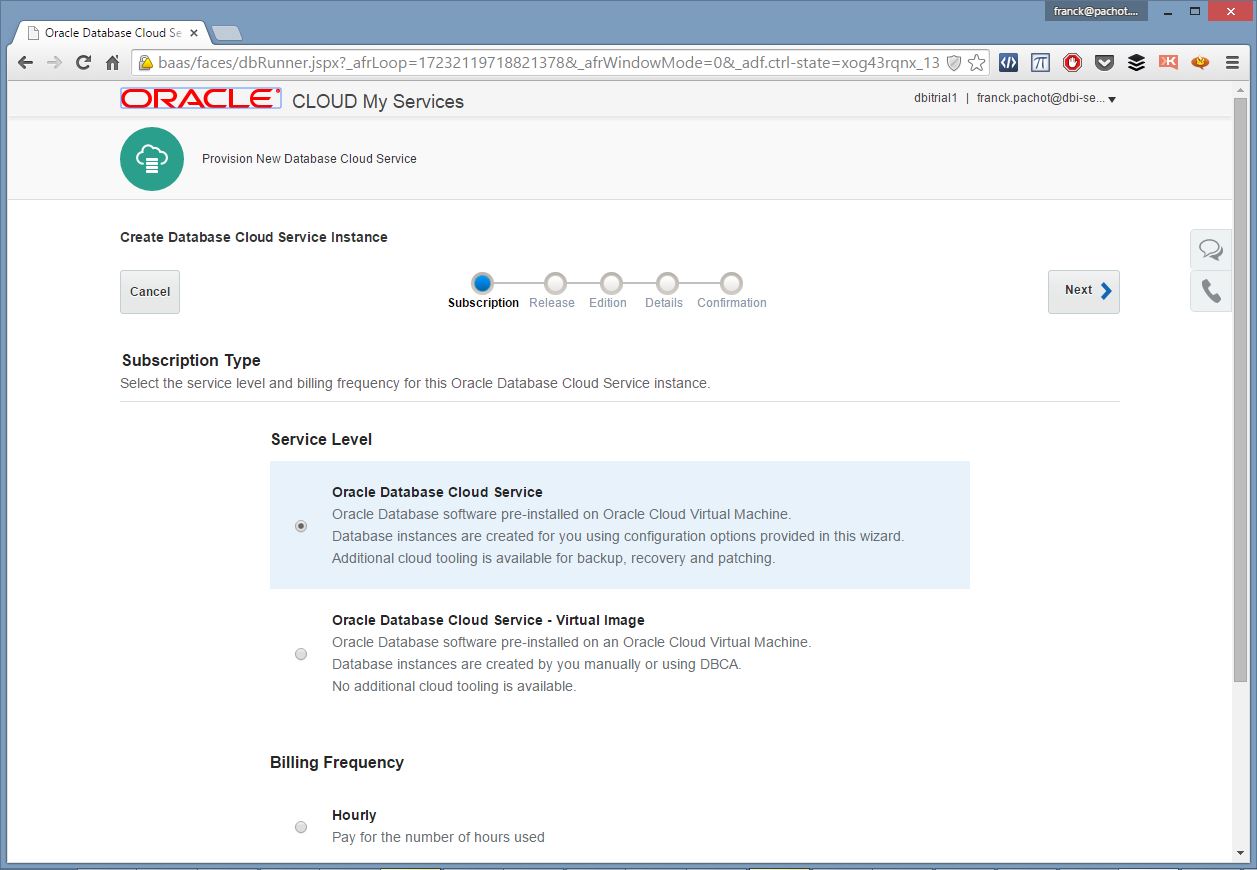Open the orange flame speech-bubble extension icon

[x=1200, y=62]
